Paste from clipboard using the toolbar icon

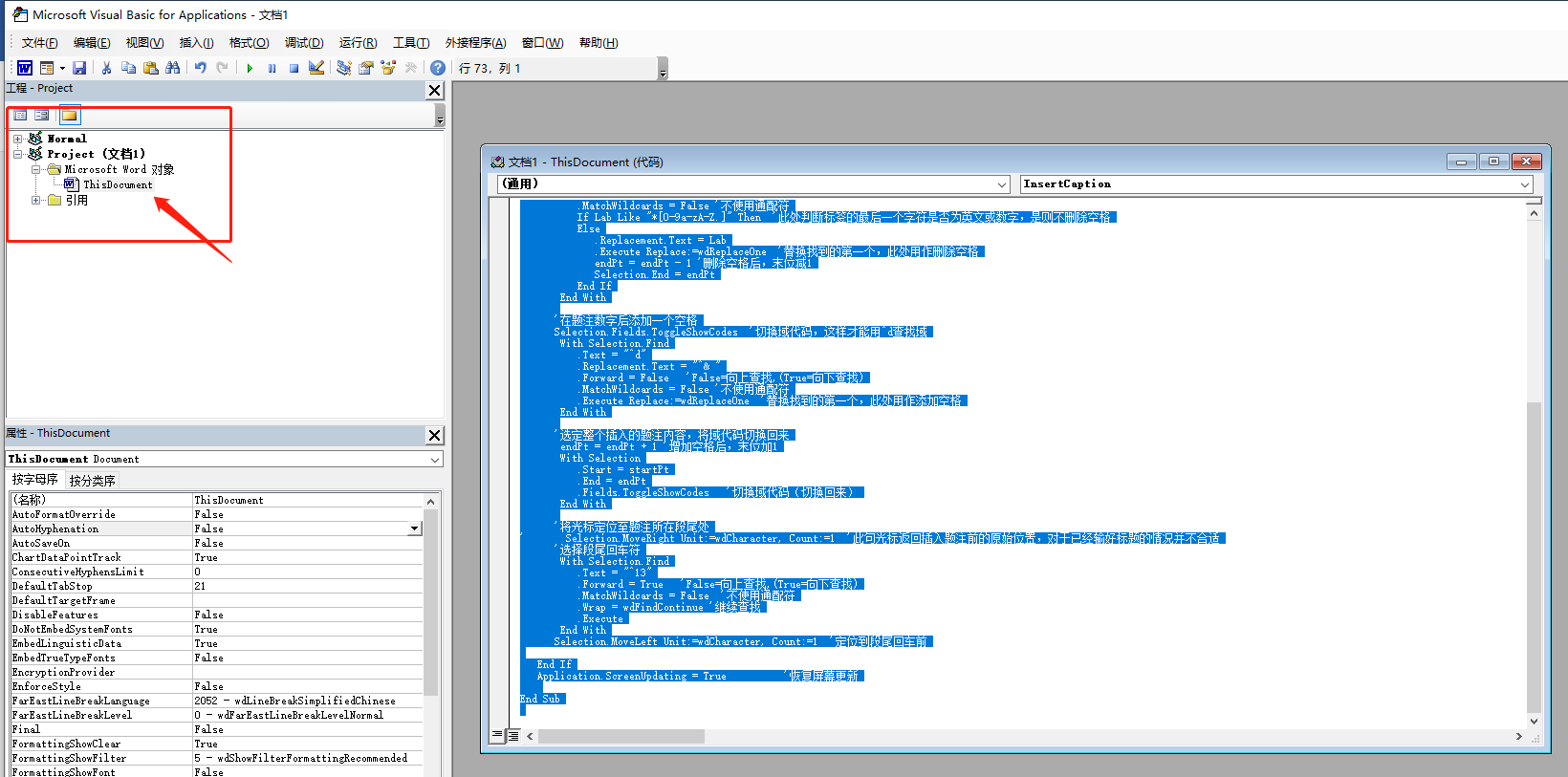150,68
